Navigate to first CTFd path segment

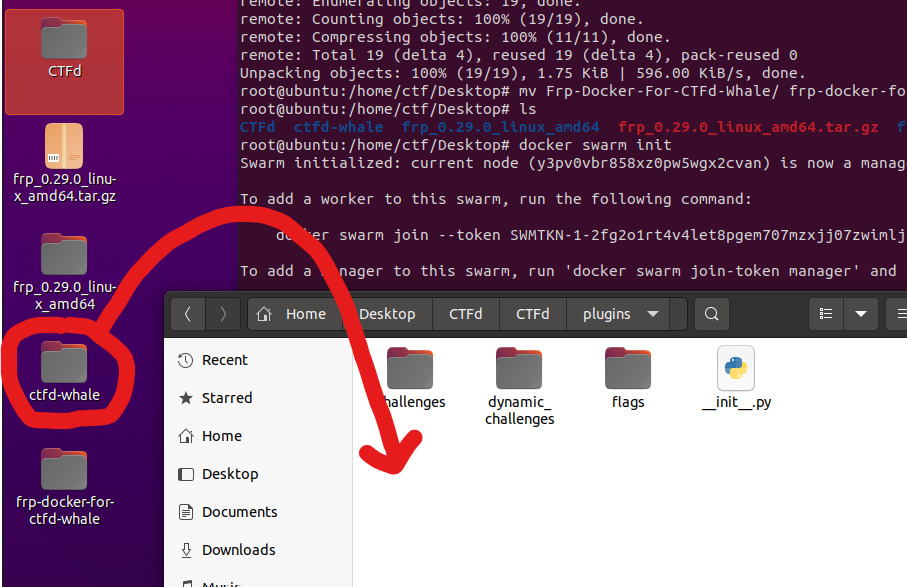click(466, 314)
